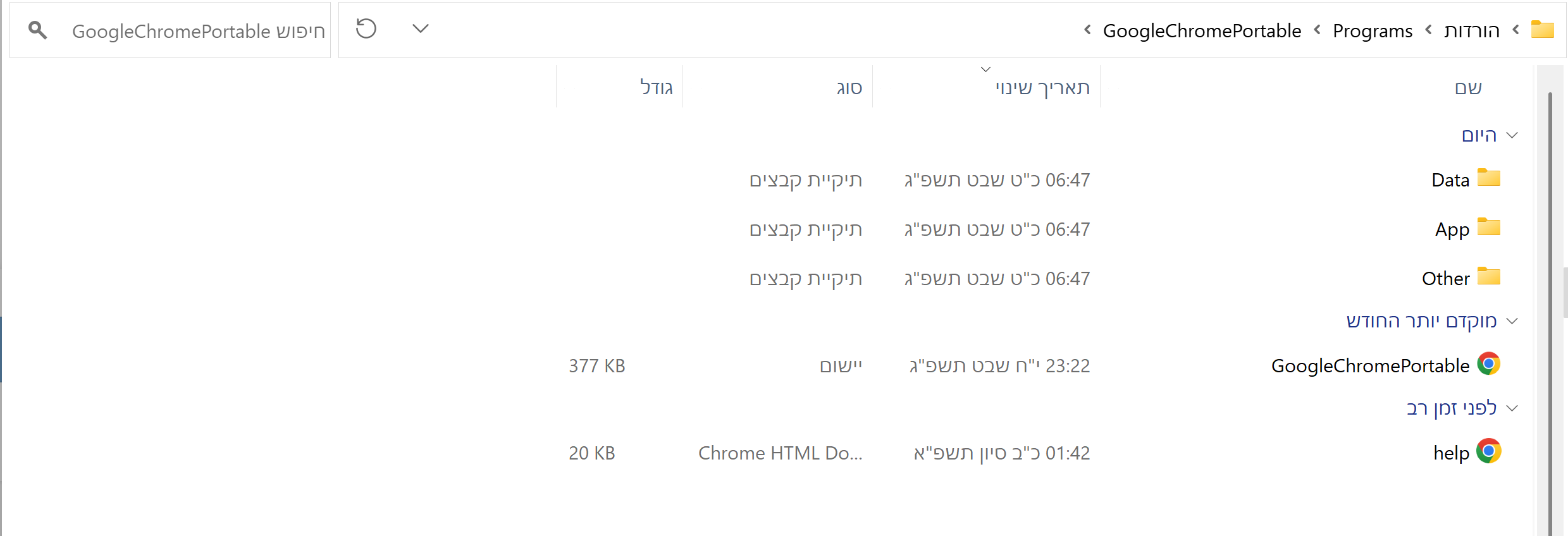Click the folder icon in address breadcrumb
The width and height of the screenshot is (1568, 536).
point(1542,29)
